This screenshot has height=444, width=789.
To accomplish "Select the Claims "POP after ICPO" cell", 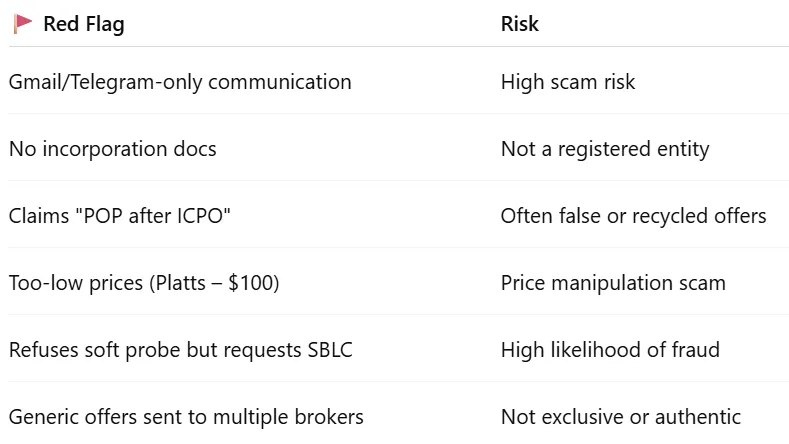I will coord(120,216).
